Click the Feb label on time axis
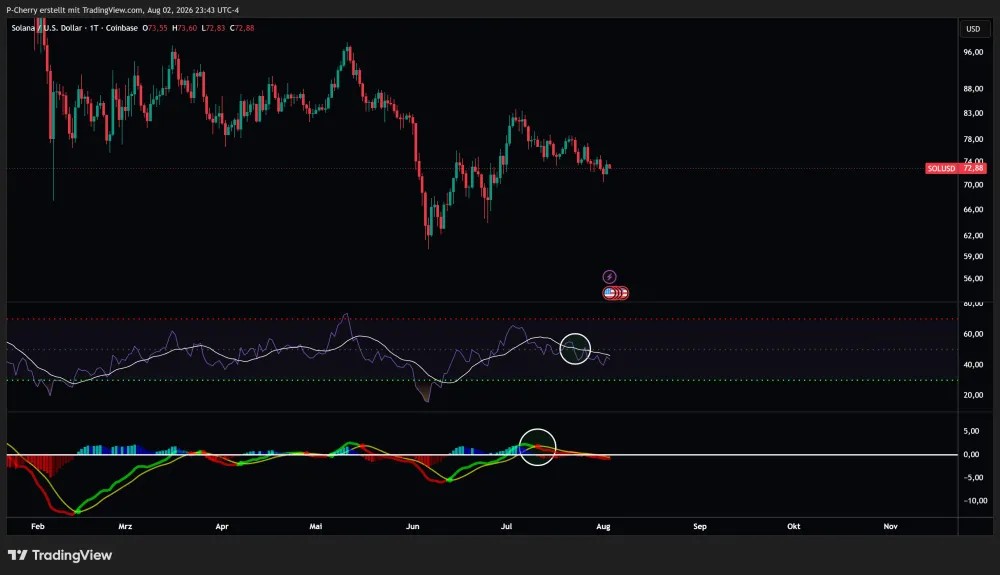 click(x=38, y=527)
